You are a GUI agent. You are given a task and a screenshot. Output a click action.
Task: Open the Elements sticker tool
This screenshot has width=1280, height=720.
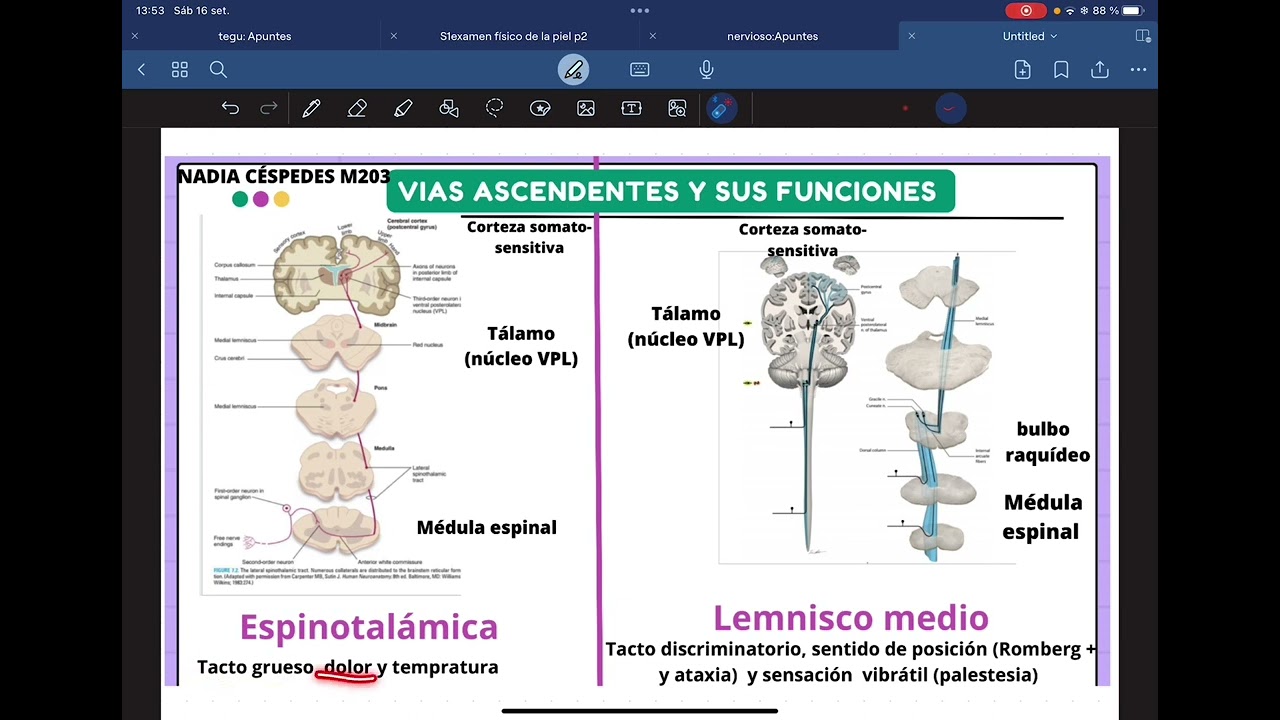(x=540, y=108)
